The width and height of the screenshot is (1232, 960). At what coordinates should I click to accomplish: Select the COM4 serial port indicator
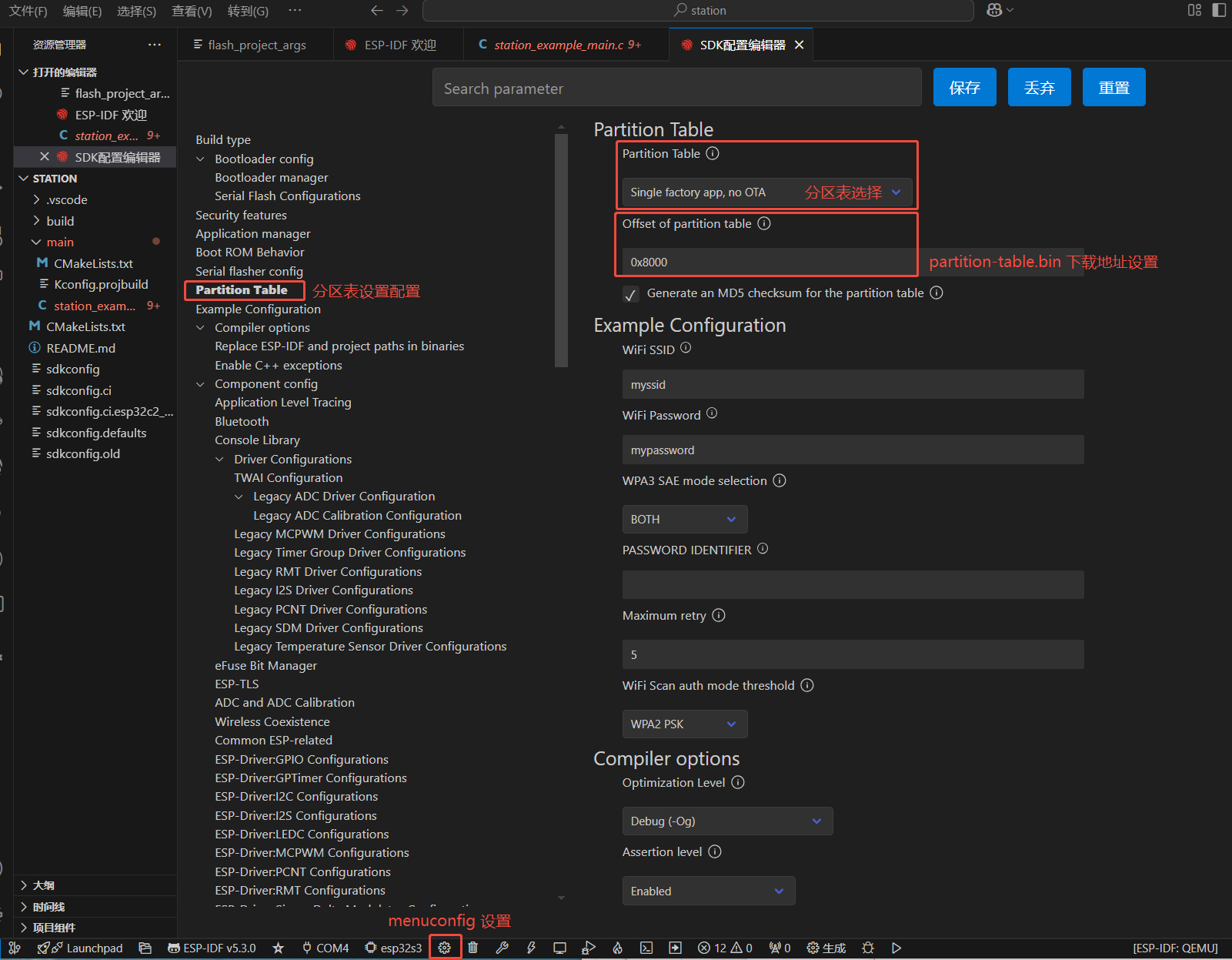(326, 948)
